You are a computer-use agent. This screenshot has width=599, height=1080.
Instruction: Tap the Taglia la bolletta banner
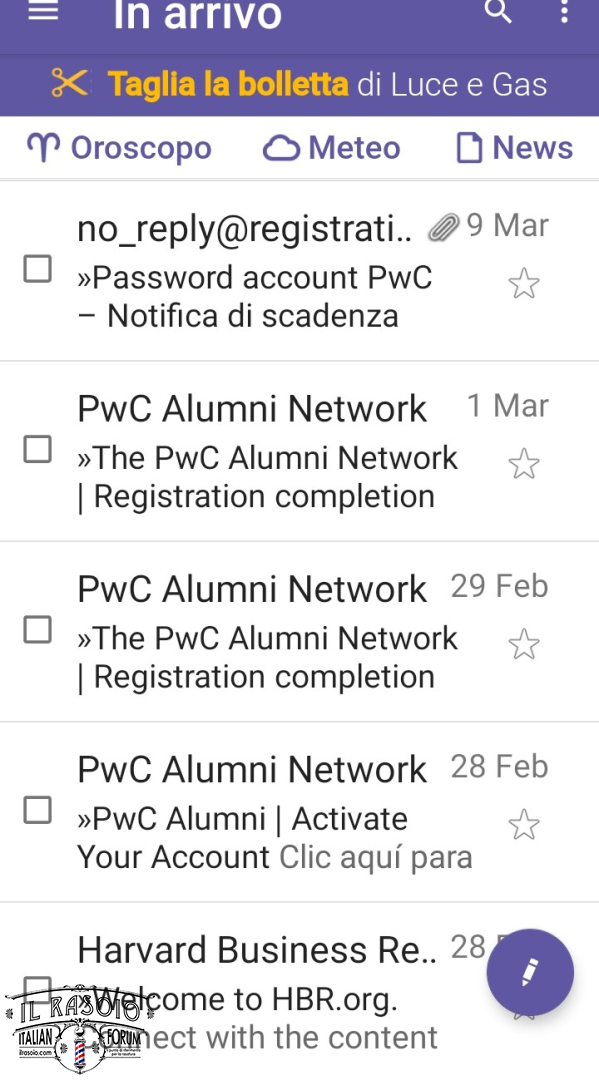(300, 85)
